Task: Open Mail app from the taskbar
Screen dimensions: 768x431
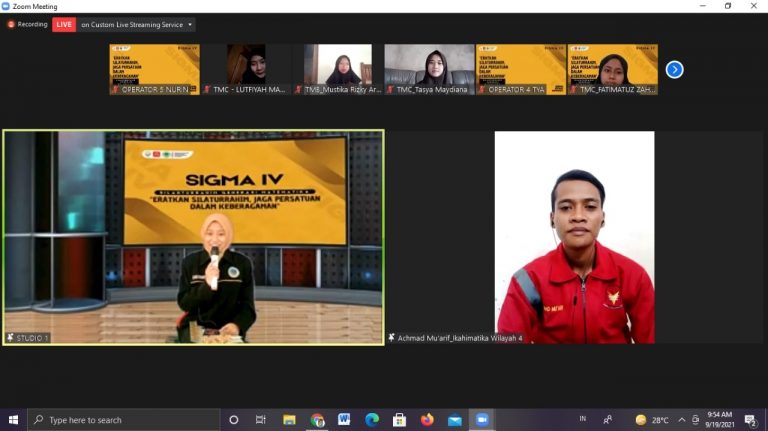Action: (455, 420)
